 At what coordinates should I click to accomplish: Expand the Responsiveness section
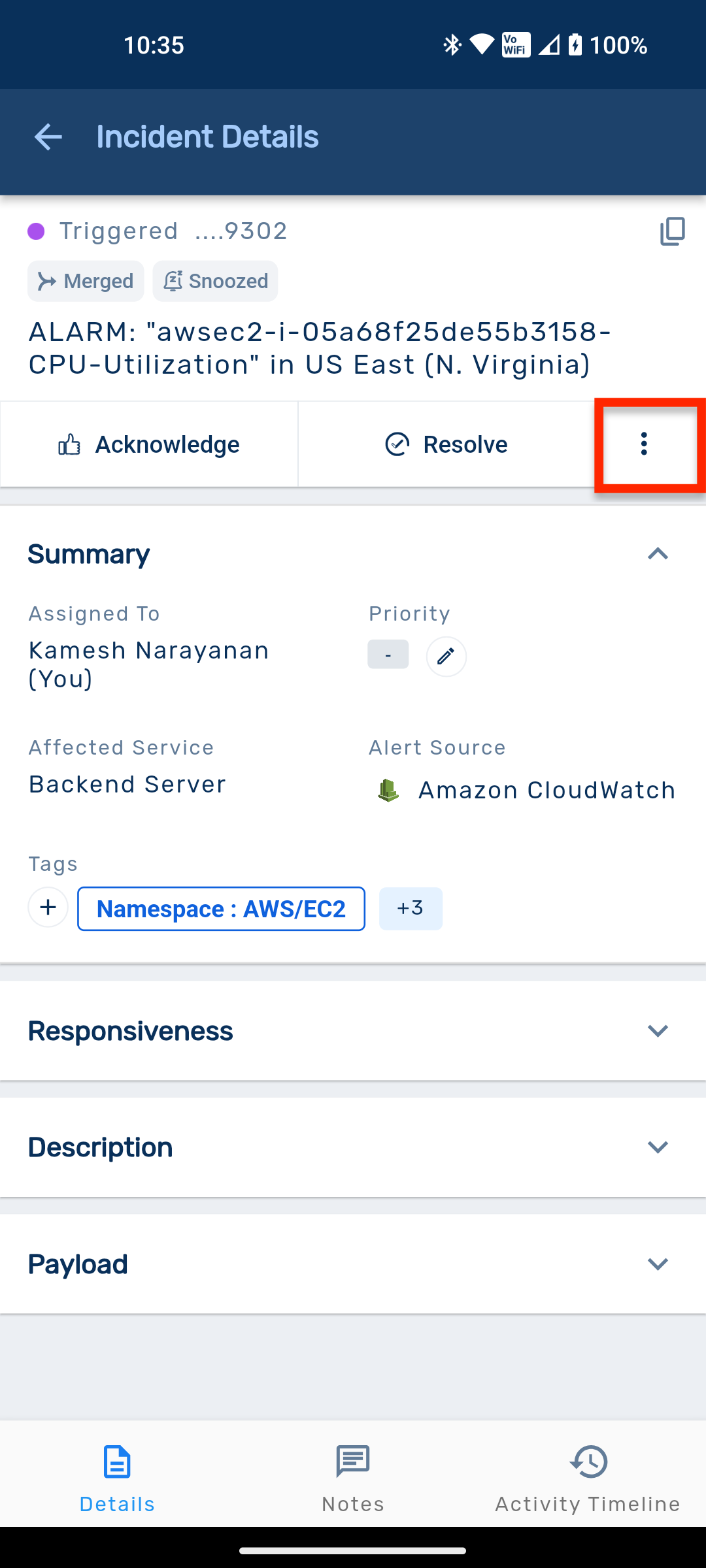658,1031
